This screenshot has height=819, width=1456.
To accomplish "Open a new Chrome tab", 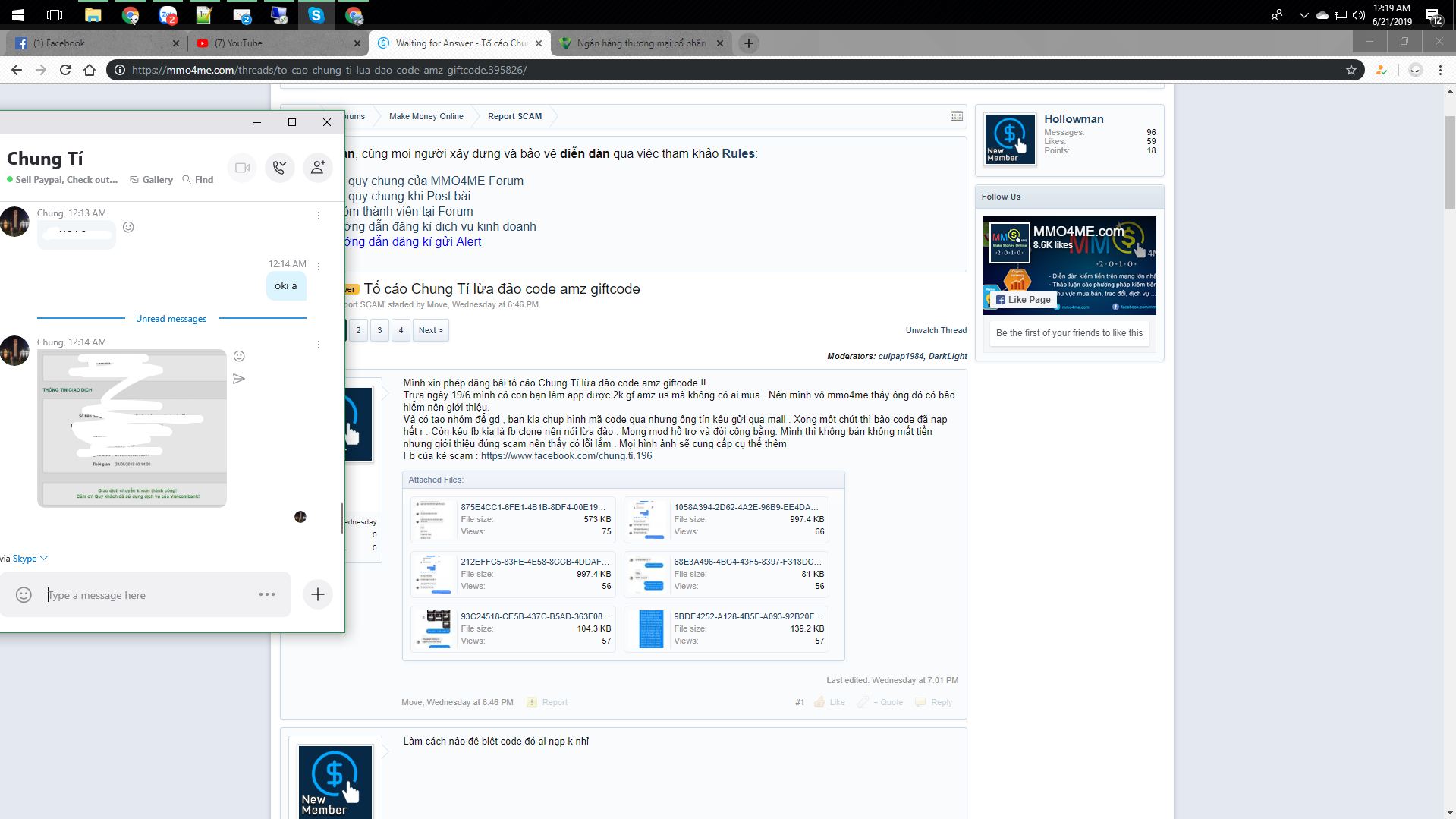I will pyautogui.click(x=749, y=43).
